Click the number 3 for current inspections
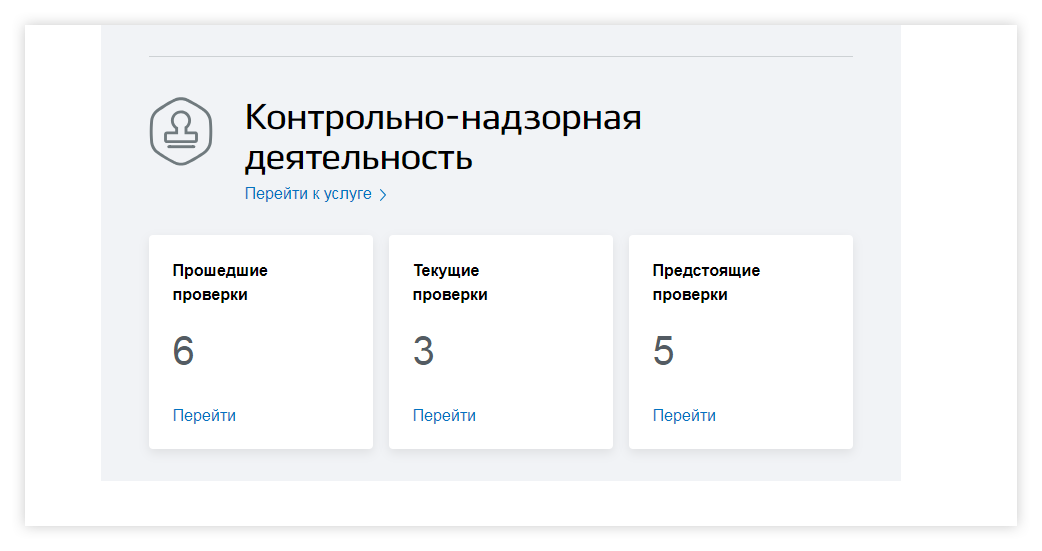This screenshot has width=1042, height=551. pos(423,352)
